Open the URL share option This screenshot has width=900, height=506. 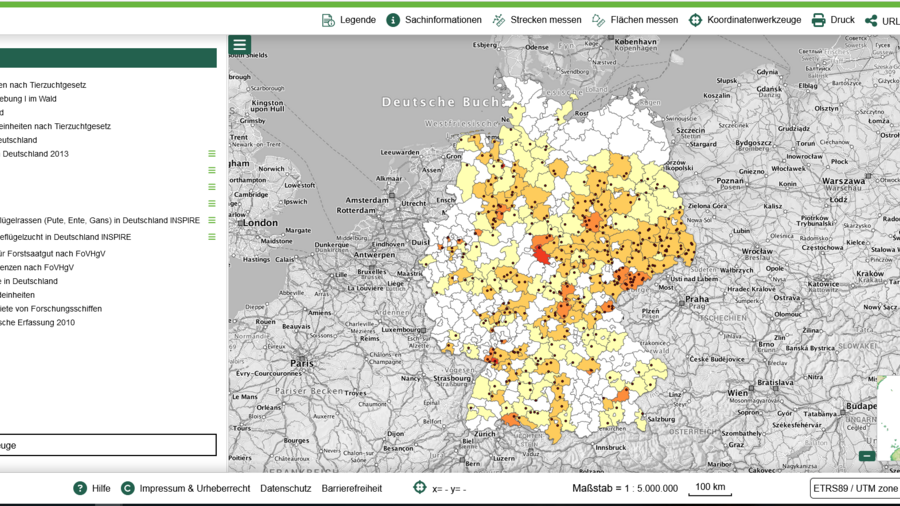click(882, 21)
